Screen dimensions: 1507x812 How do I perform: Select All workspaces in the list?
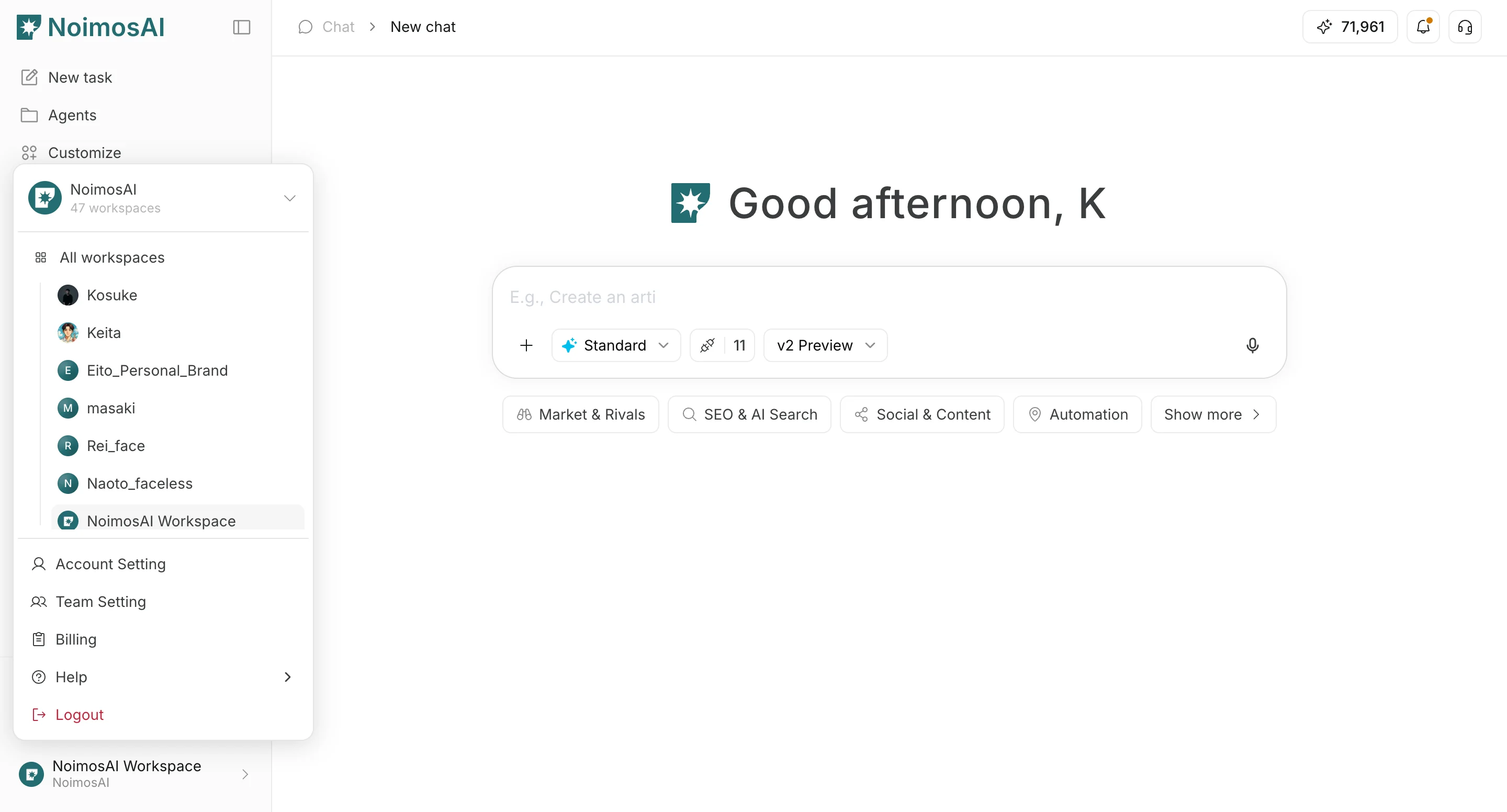(x=163, y=257)
